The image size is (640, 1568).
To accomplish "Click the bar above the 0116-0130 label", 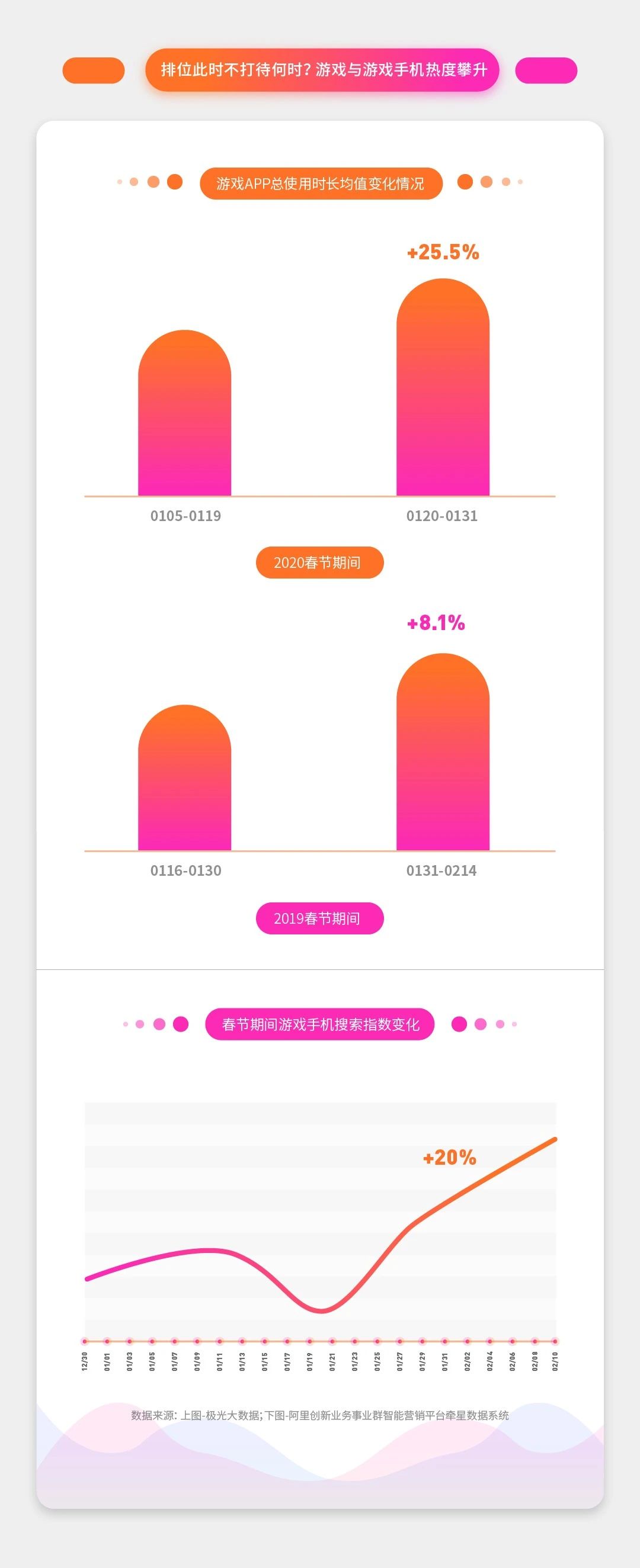I will tap(184, 779).
